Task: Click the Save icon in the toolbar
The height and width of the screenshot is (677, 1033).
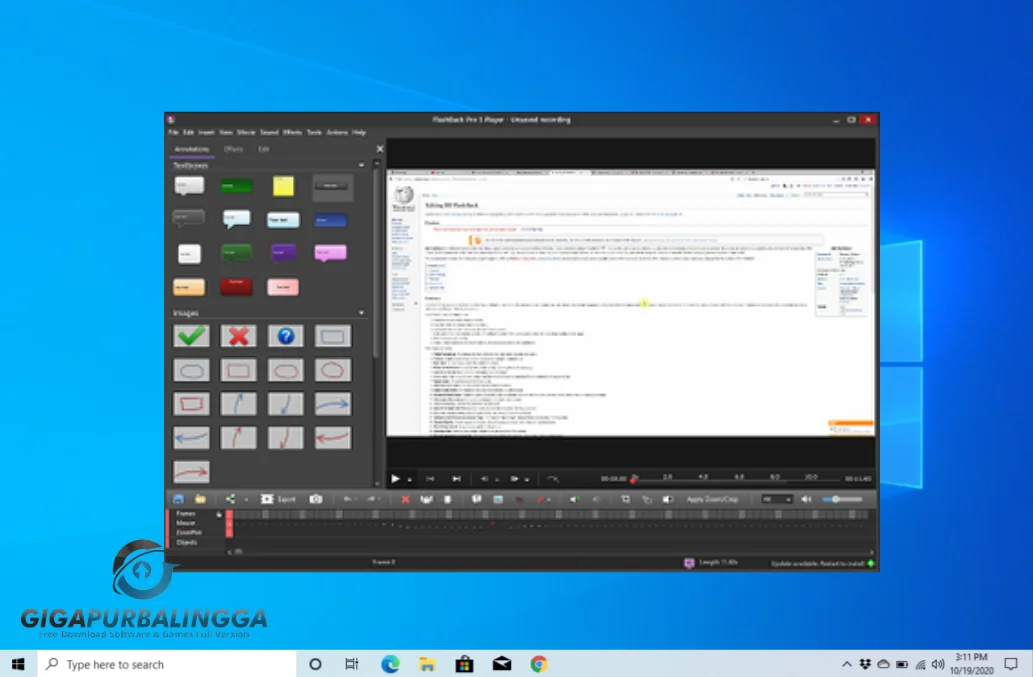Action: point(178,499)
